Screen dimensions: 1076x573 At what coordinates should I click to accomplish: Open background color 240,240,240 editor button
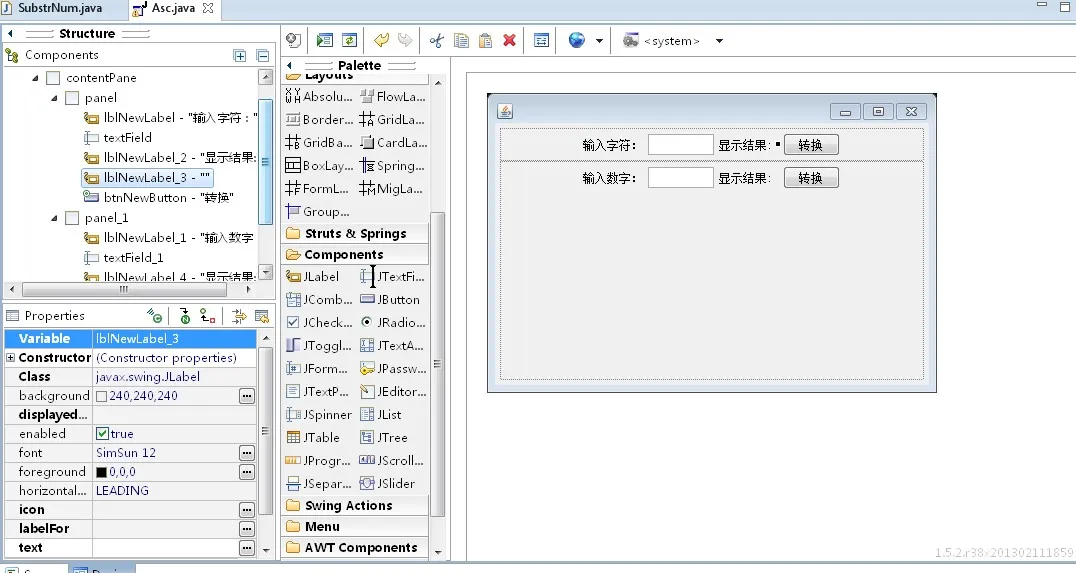click(246, 396)
